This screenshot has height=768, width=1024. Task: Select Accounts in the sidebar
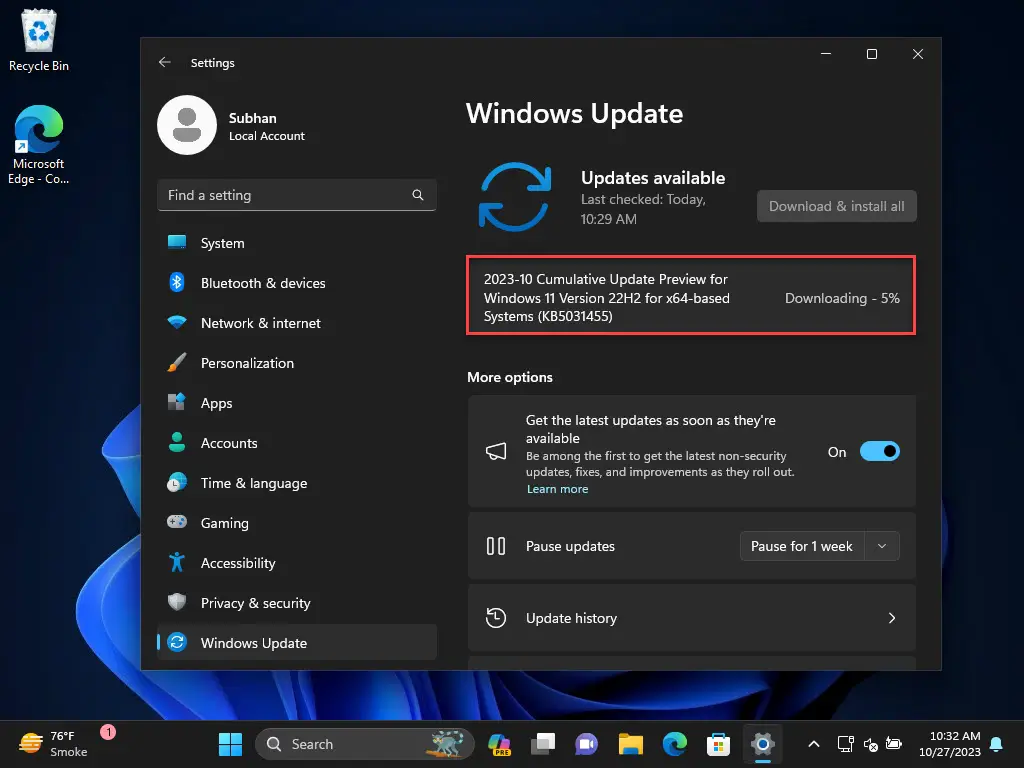(x=296, y=443)
